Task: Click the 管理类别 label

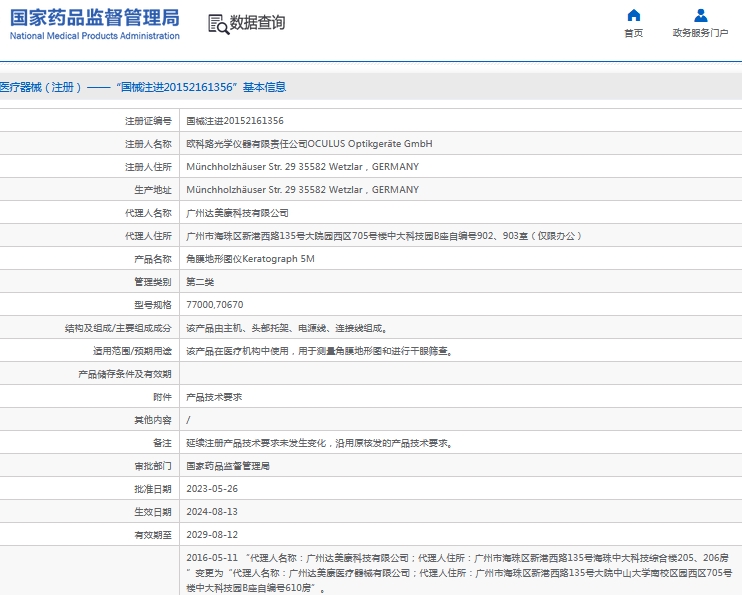Action: (153, 282)
